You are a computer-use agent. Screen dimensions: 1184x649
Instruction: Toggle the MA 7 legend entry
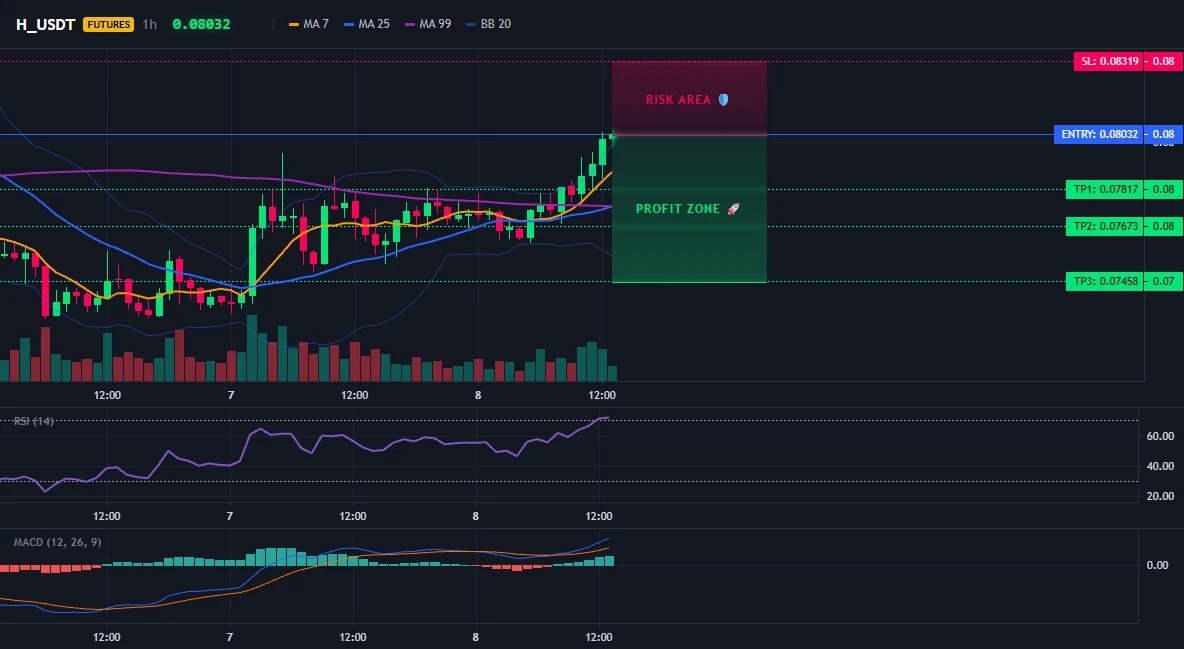pos(309,24)
